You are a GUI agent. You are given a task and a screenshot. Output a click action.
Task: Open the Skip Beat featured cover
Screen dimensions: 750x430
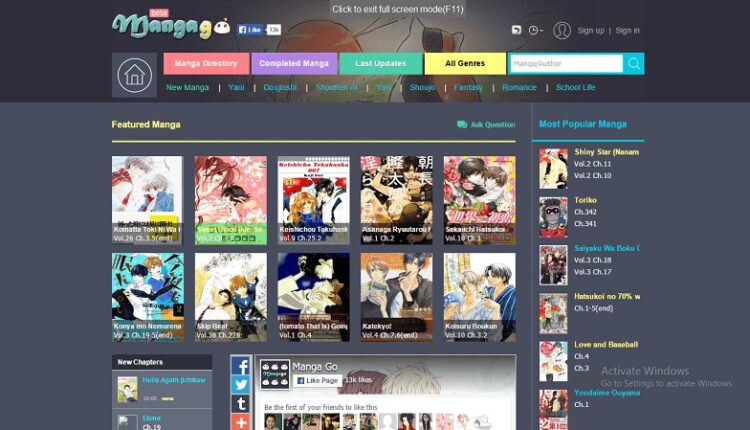[x=231, y=297]
